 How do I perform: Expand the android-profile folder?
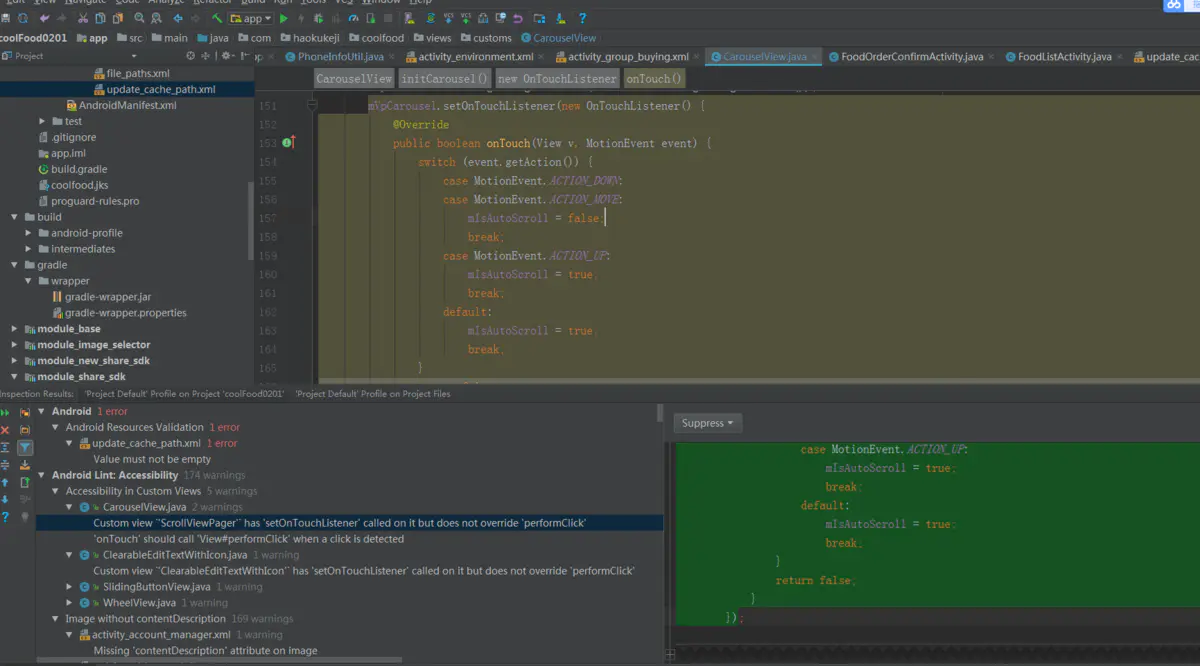point(29,233)
